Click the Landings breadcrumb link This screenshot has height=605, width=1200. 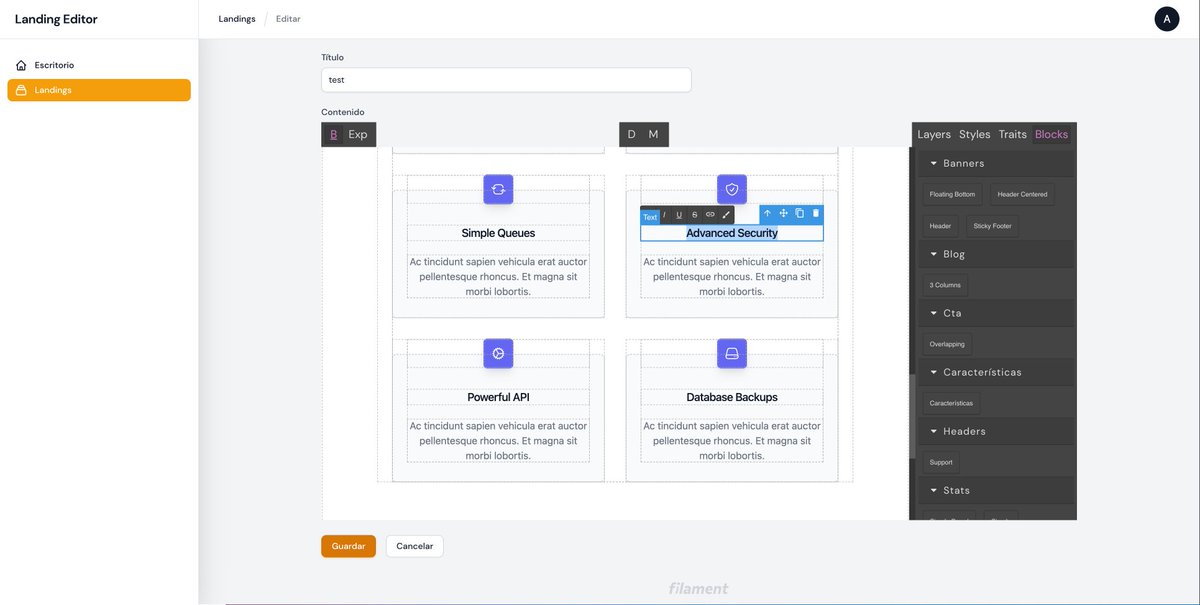[x=237, y=19]
